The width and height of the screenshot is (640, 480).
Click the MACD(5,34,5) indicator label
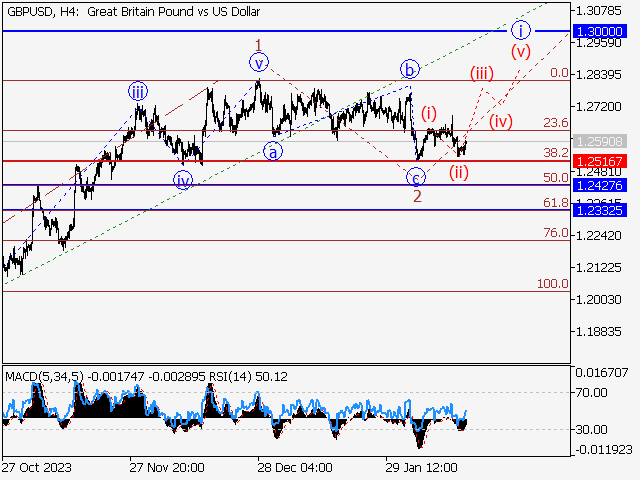(x=44, y=376)
